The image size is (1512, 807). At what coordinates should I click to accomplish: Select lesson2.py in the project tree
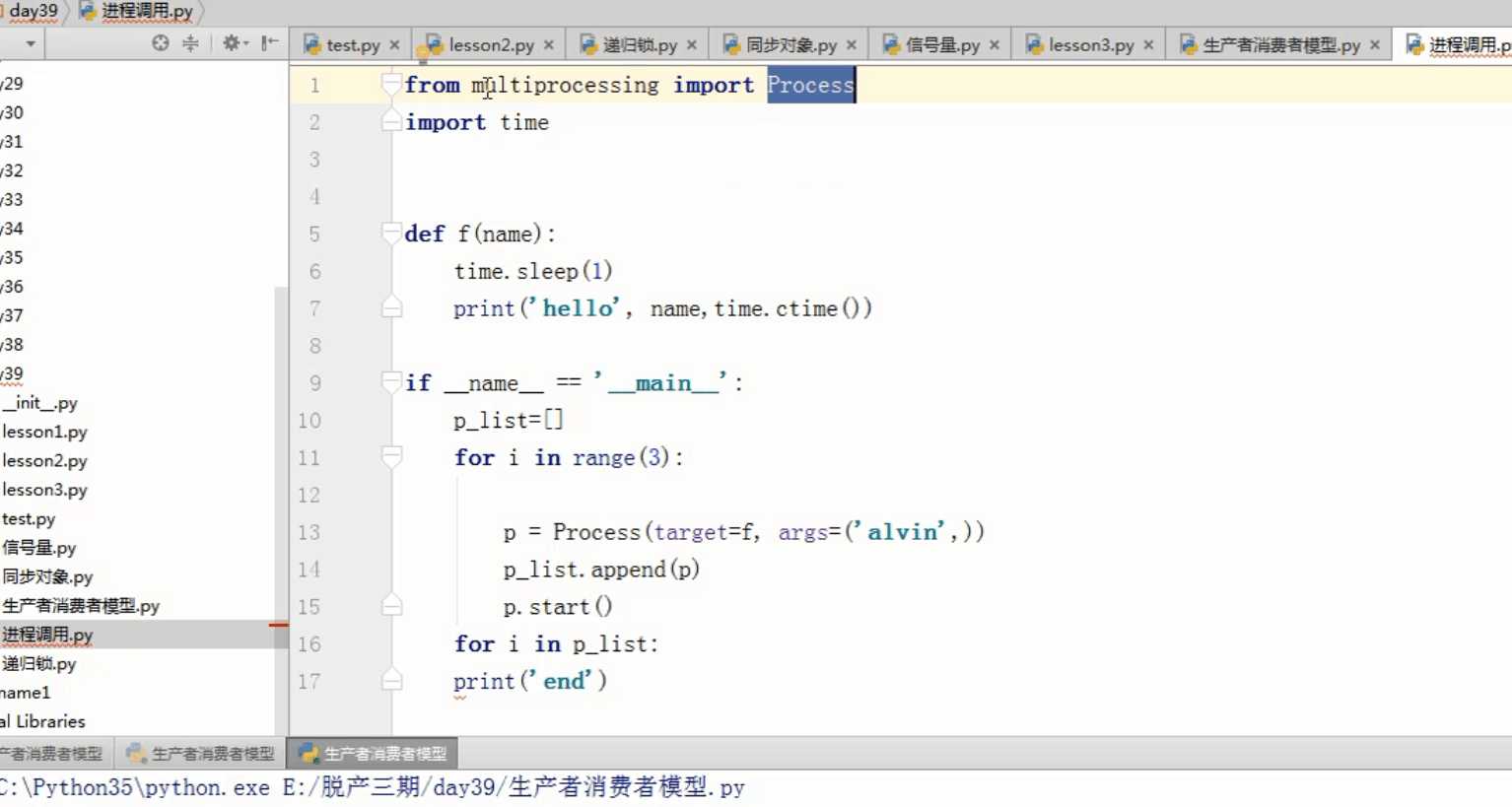[x=44, y=460]
